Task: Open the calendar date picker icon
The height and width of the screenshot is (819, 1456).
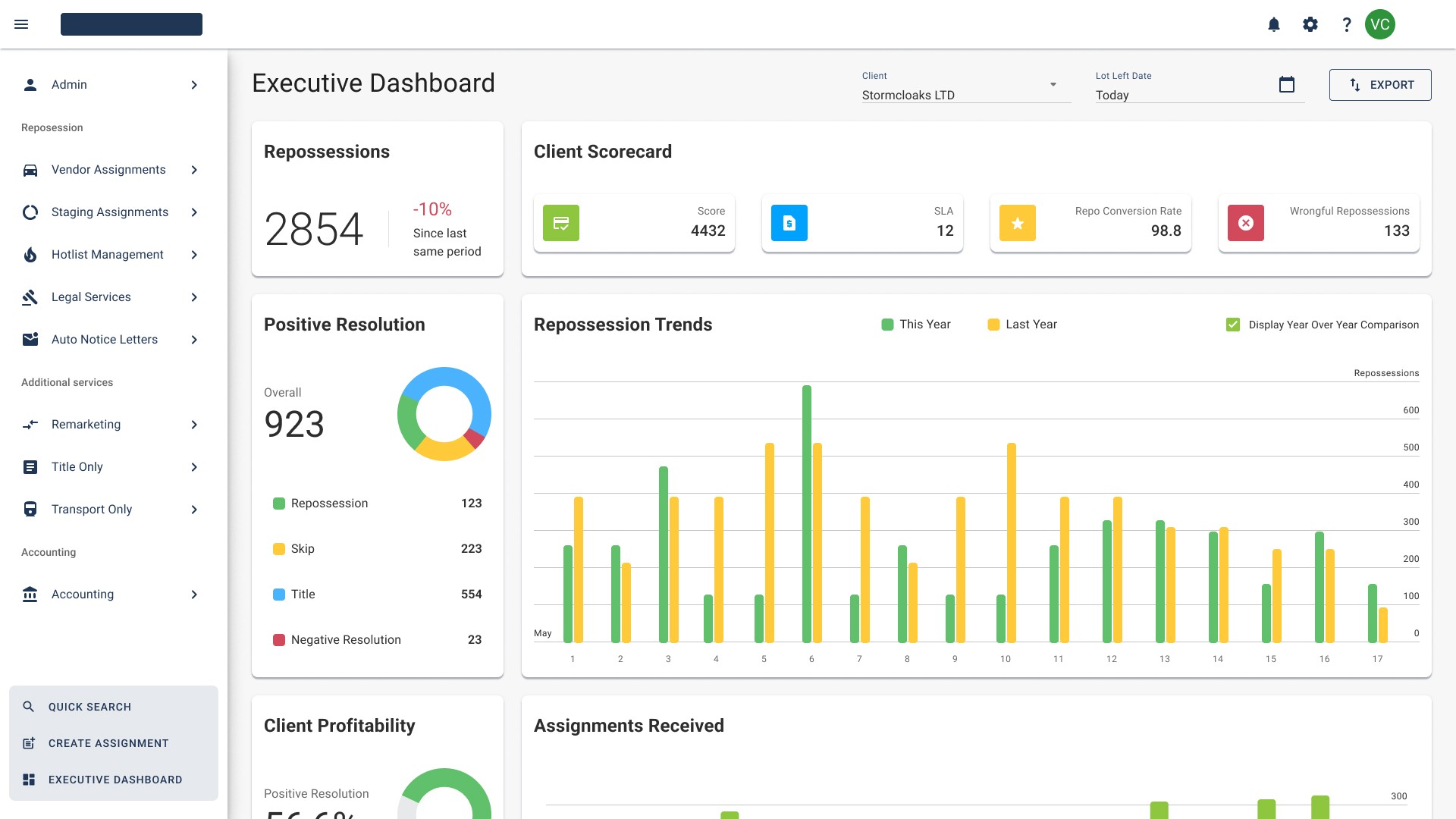Action: pos(1287,84)
